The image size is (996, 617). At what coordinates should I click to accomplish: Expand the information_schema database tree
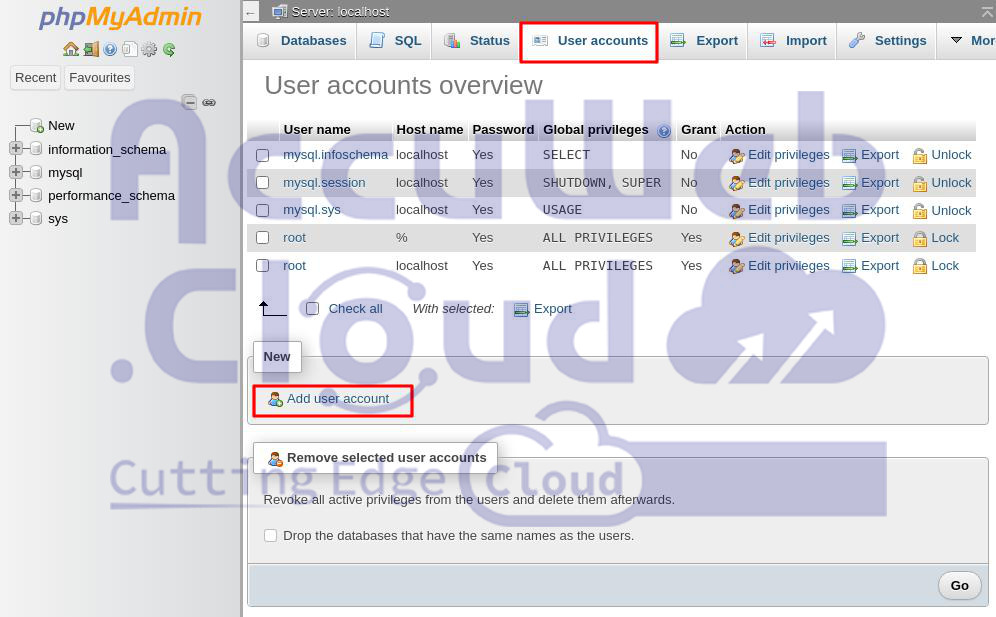(16, 148)
